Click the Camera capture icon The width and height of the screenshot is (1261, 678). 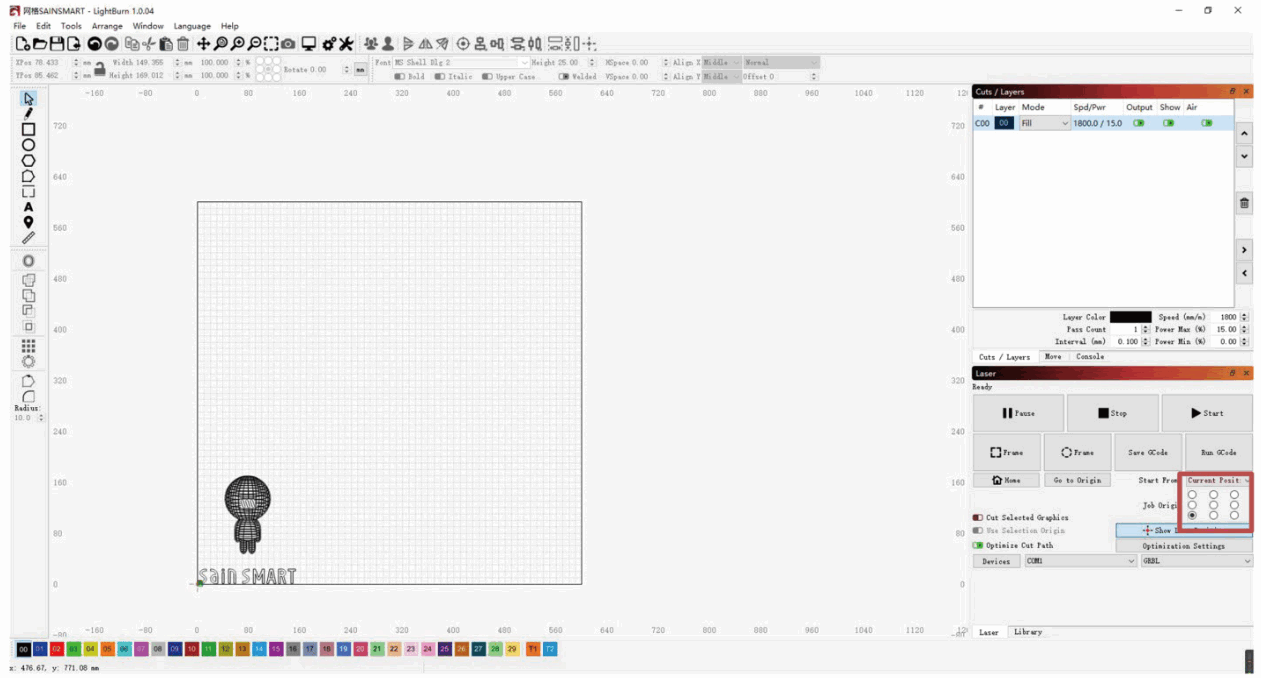tap(288, 44)
